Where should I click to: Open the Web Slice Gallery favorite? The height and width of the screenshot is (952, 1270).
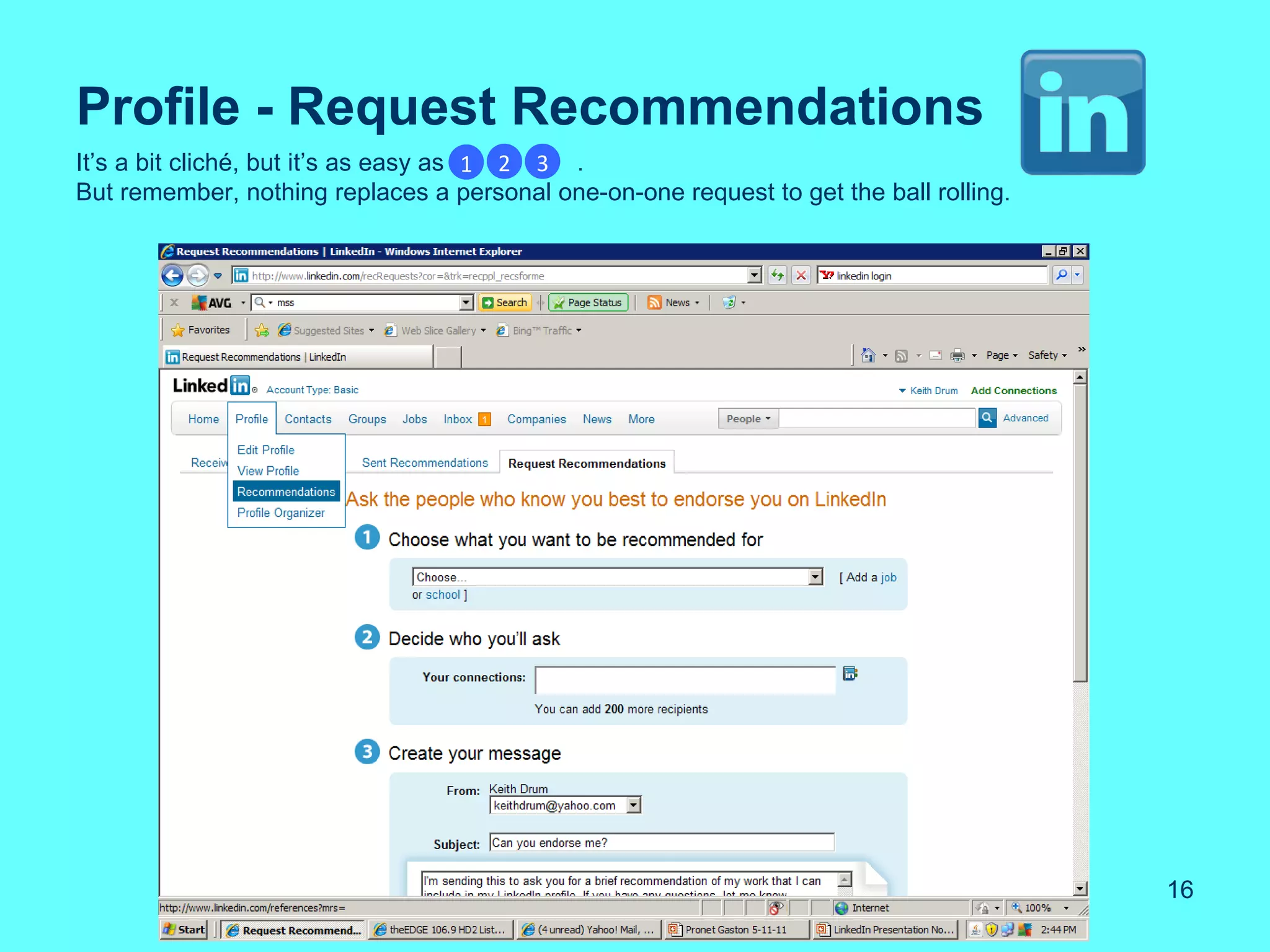pyautogui.click(x=435, y=330)
